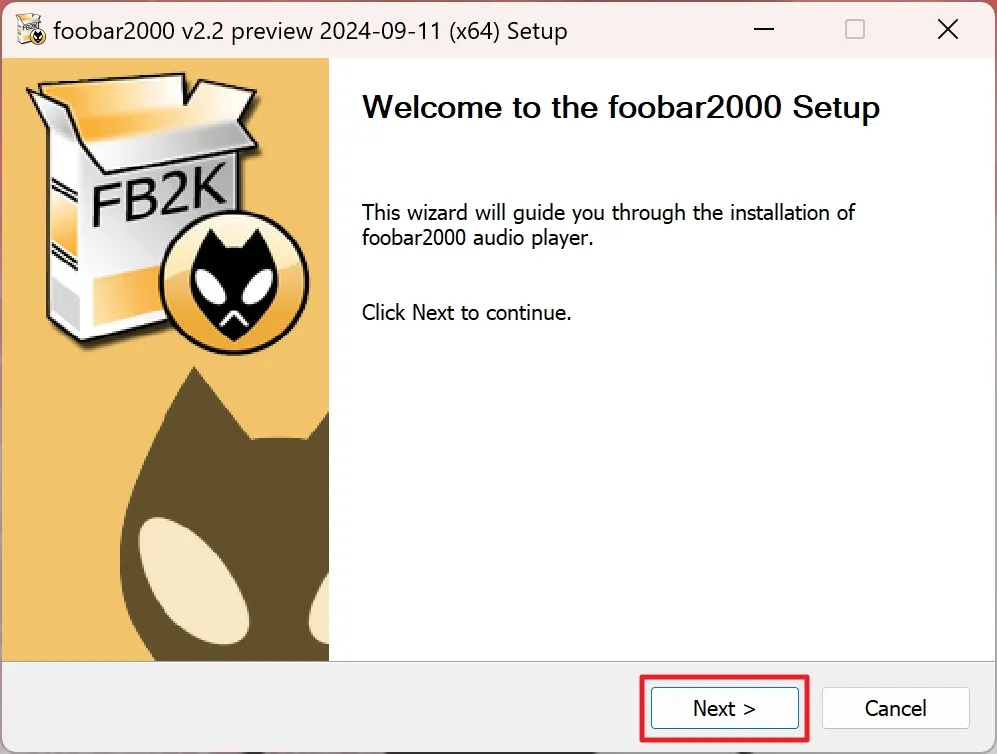Viewport: 997px width, 754px height.
Task: Click the disabled maximize button
Action: (855, 29)
